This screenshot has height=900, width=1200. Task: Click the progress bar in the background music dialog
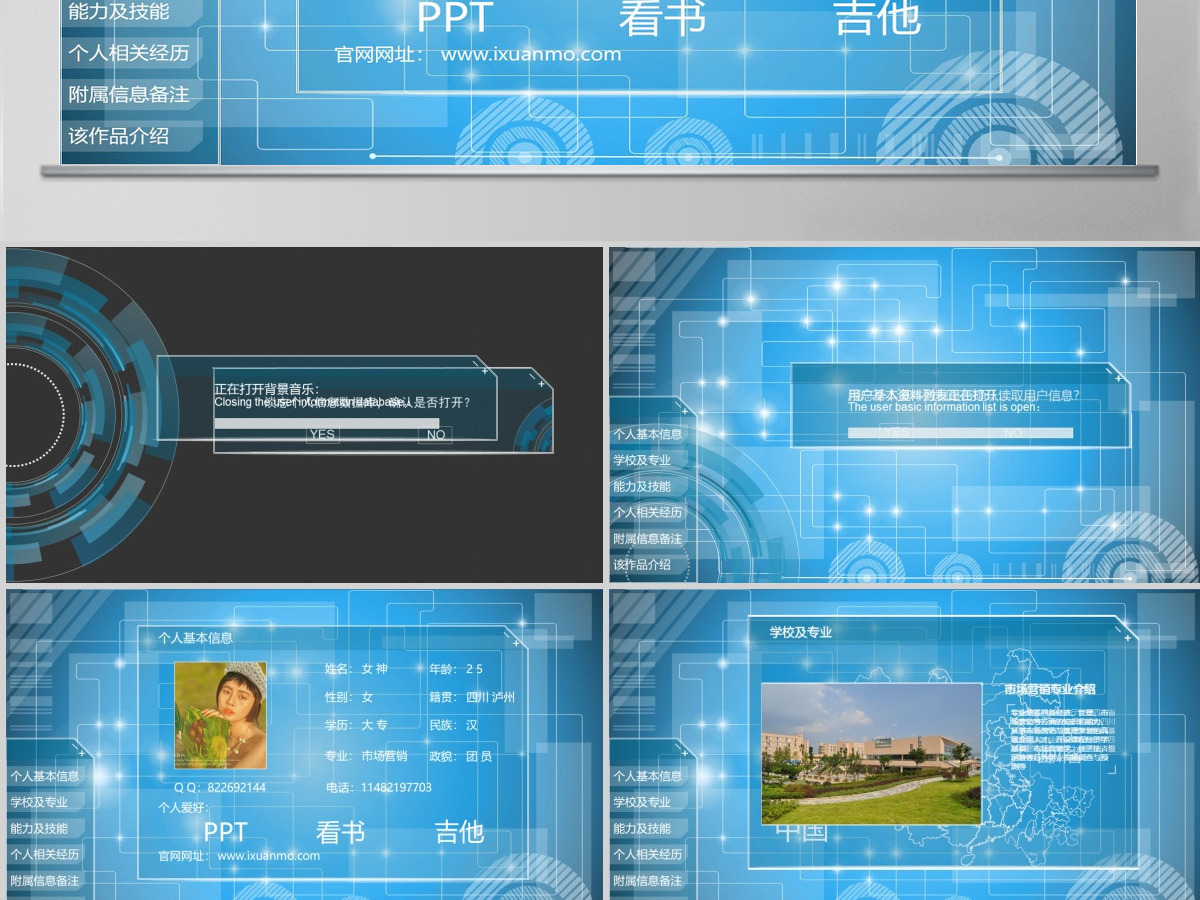point(327,423)
